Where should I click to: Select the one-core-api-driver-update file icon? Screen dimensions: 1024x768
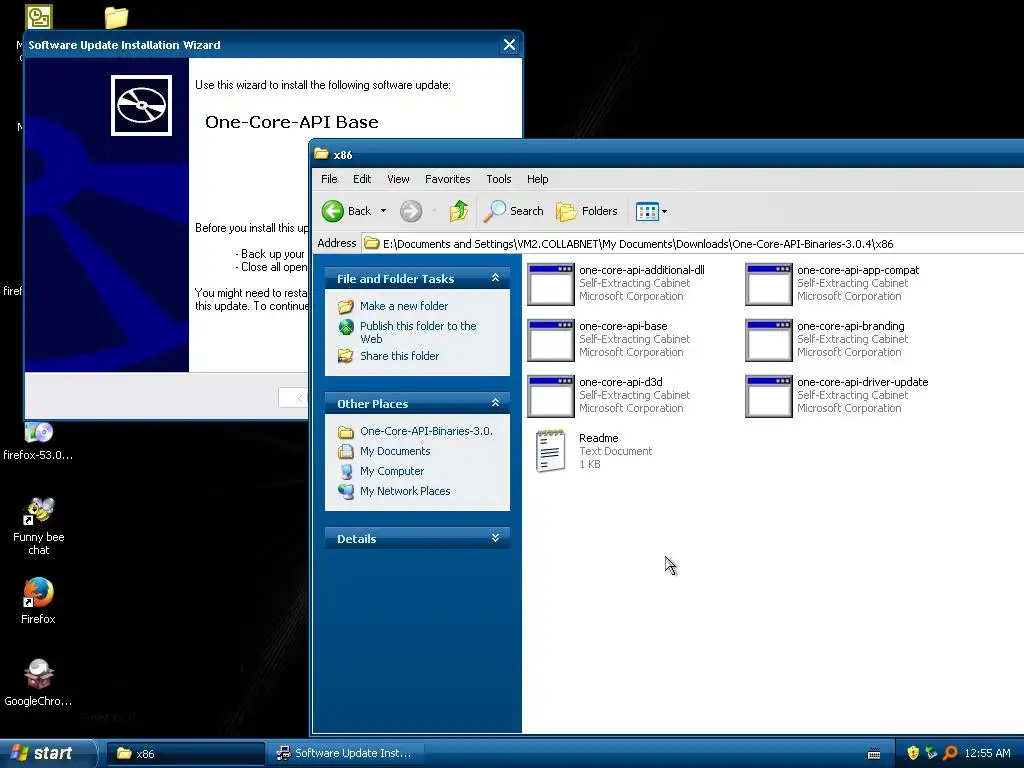[x=769, y=396]
